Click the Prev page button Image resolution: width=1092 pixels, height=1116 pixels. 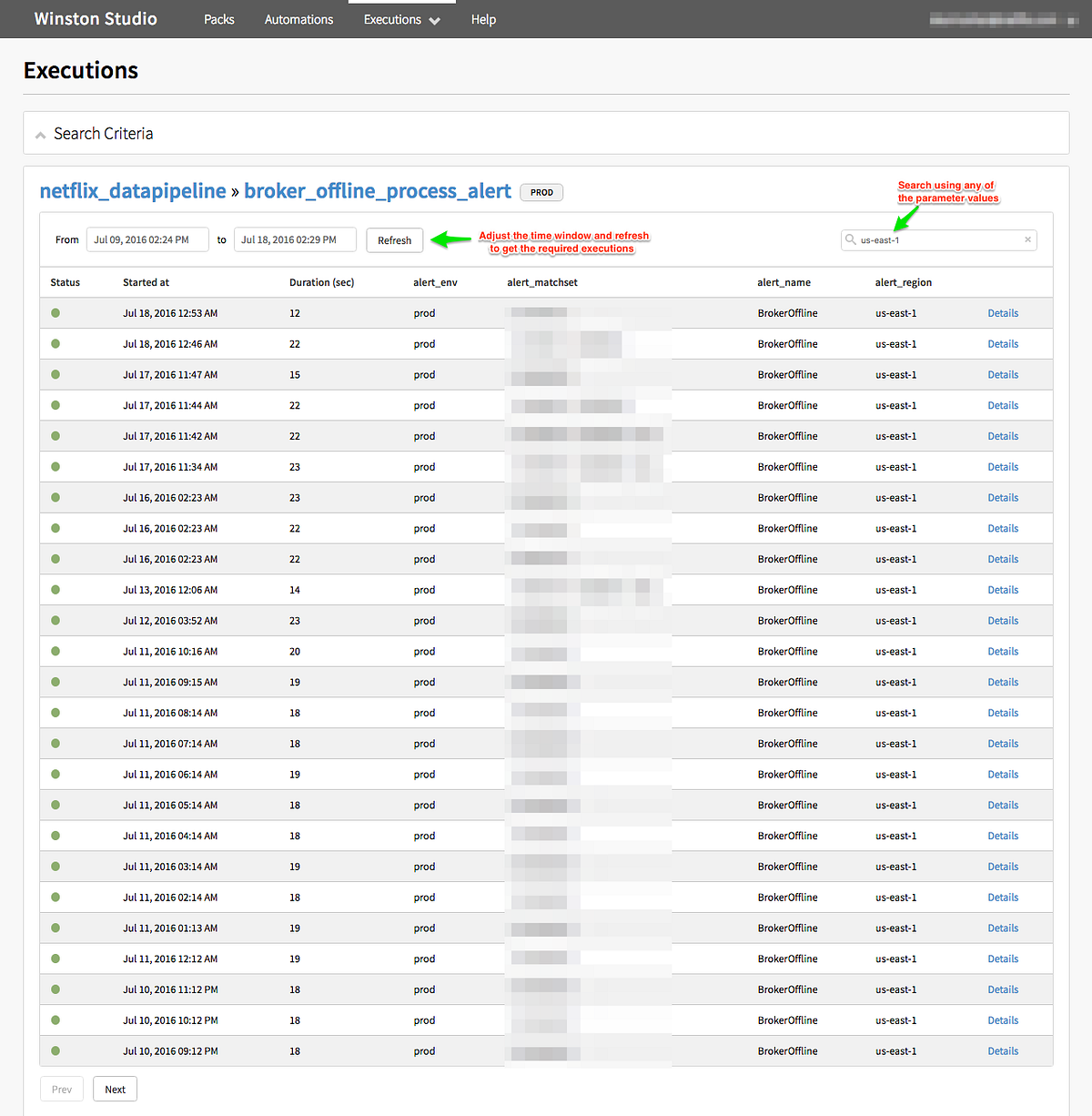(x=62, y=1090)
